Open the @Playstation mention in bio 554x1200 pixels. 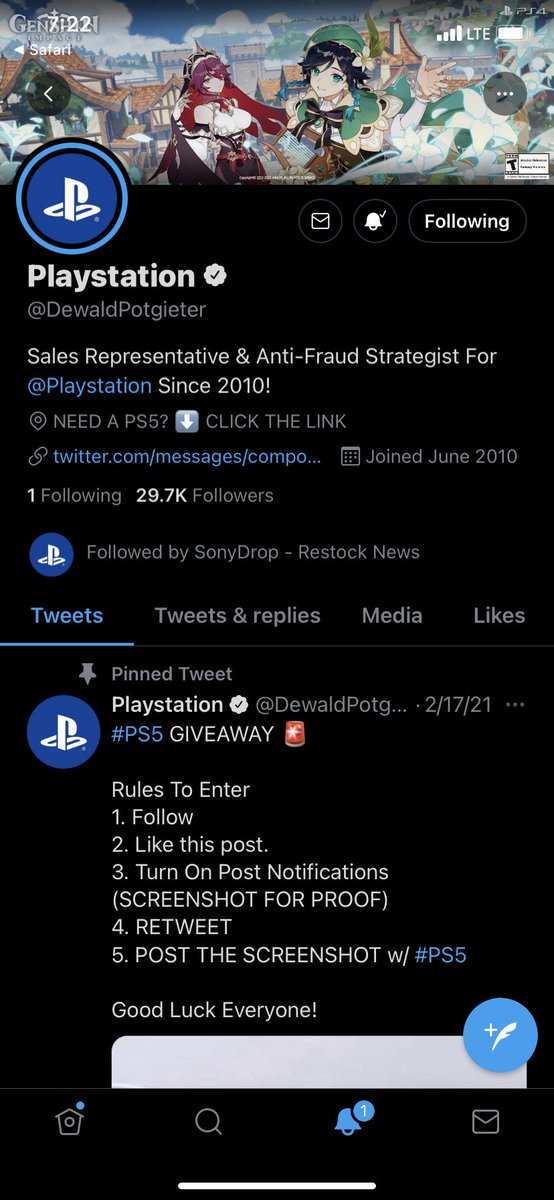[x=90, y=385]
